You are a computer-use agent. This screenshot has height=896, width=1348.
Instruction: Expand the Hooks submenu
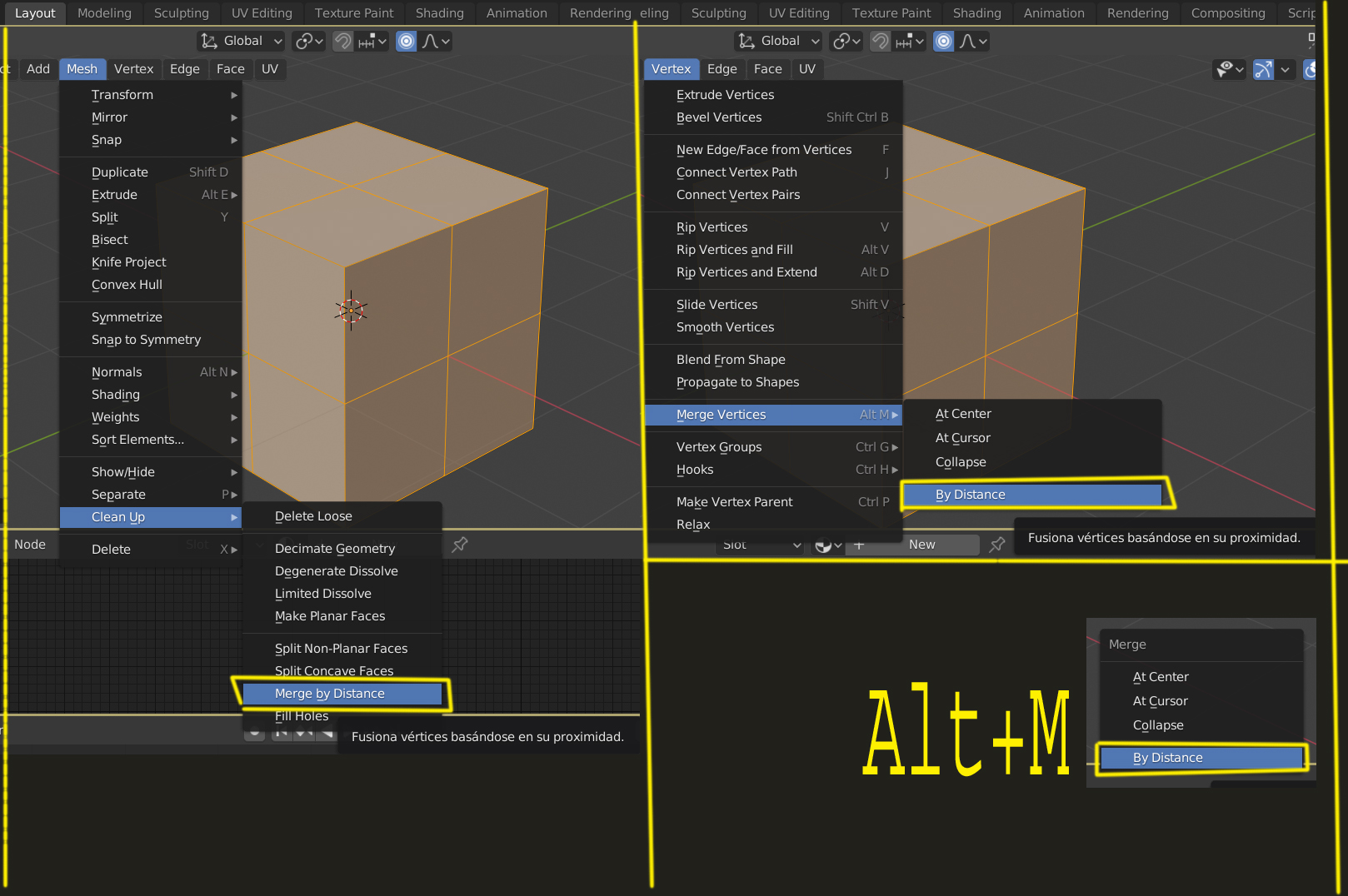pyautogui.click(x=773, y=470)
